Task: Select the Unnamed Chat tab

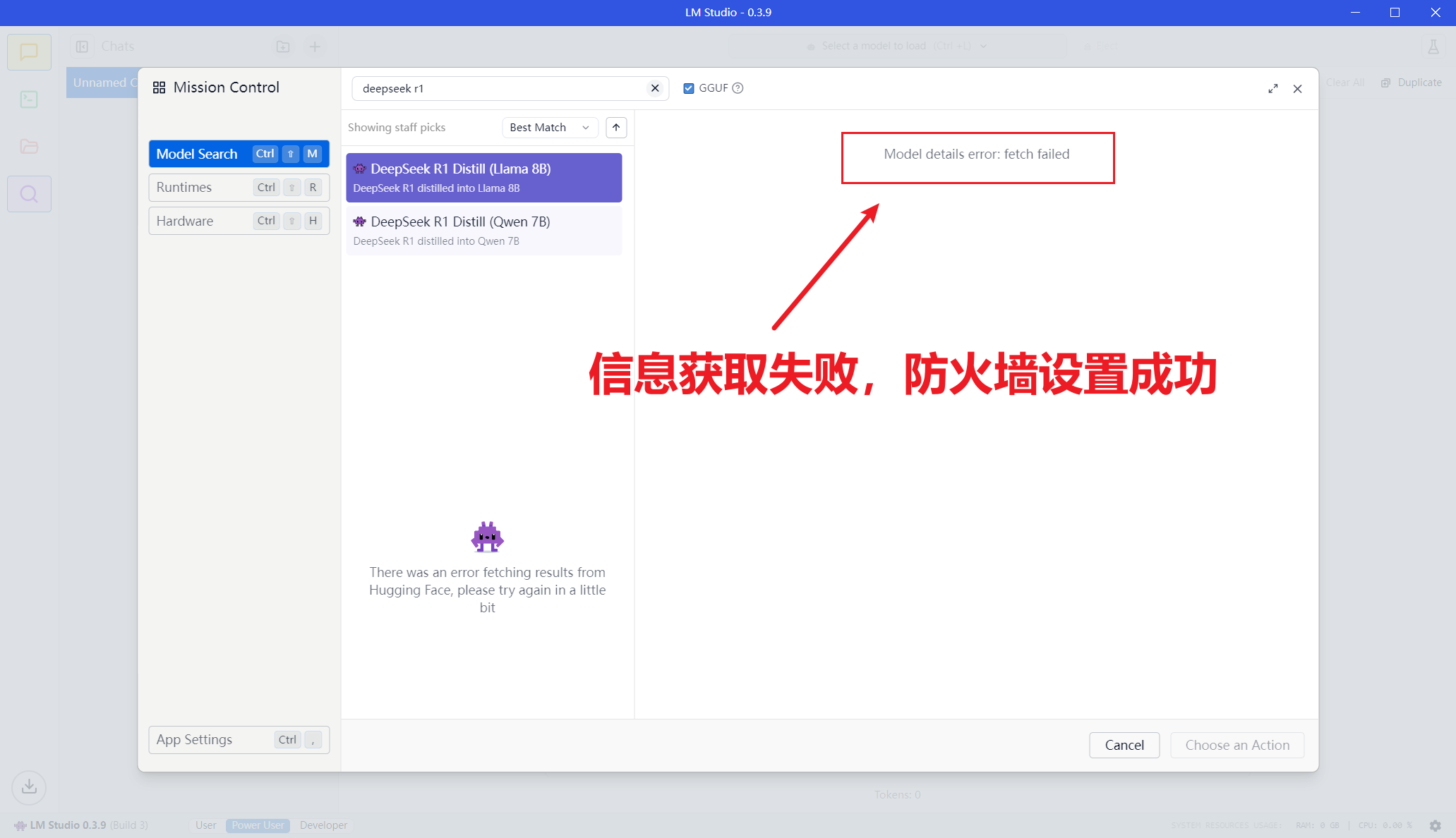Action: (x=103, y=83)
